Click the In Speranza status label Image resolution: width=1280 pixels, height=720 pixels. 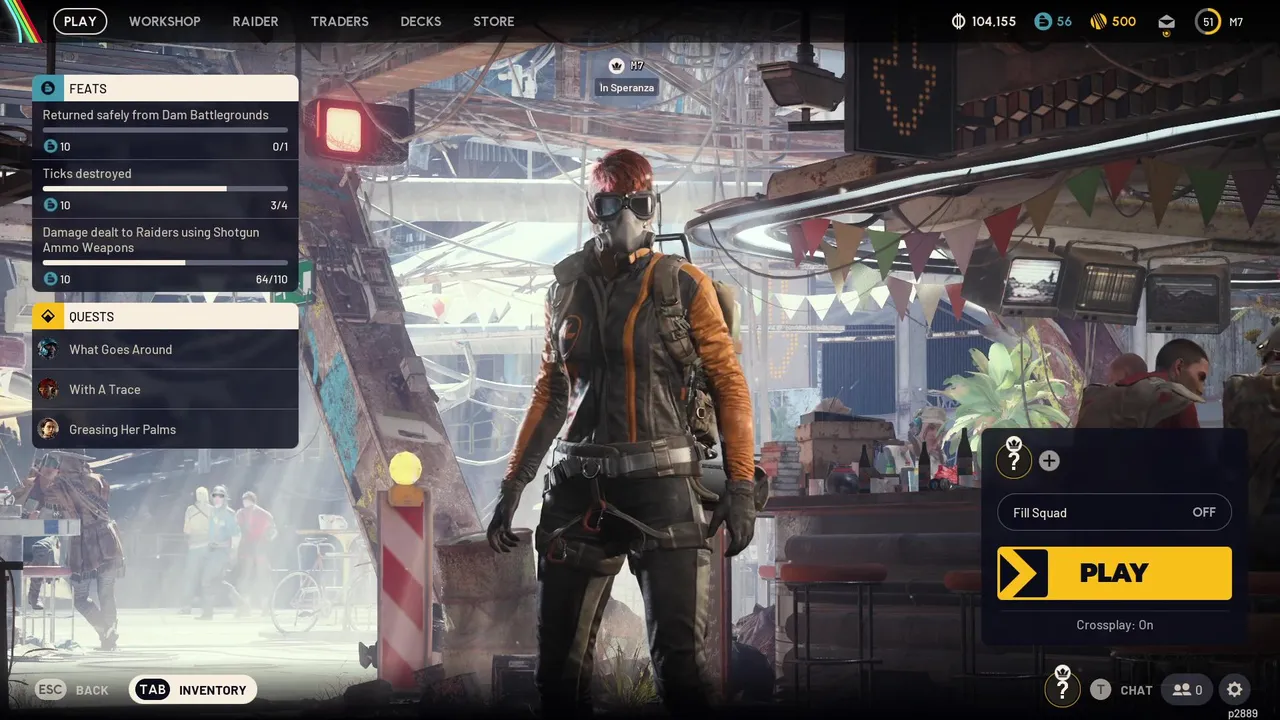[627, 88]
